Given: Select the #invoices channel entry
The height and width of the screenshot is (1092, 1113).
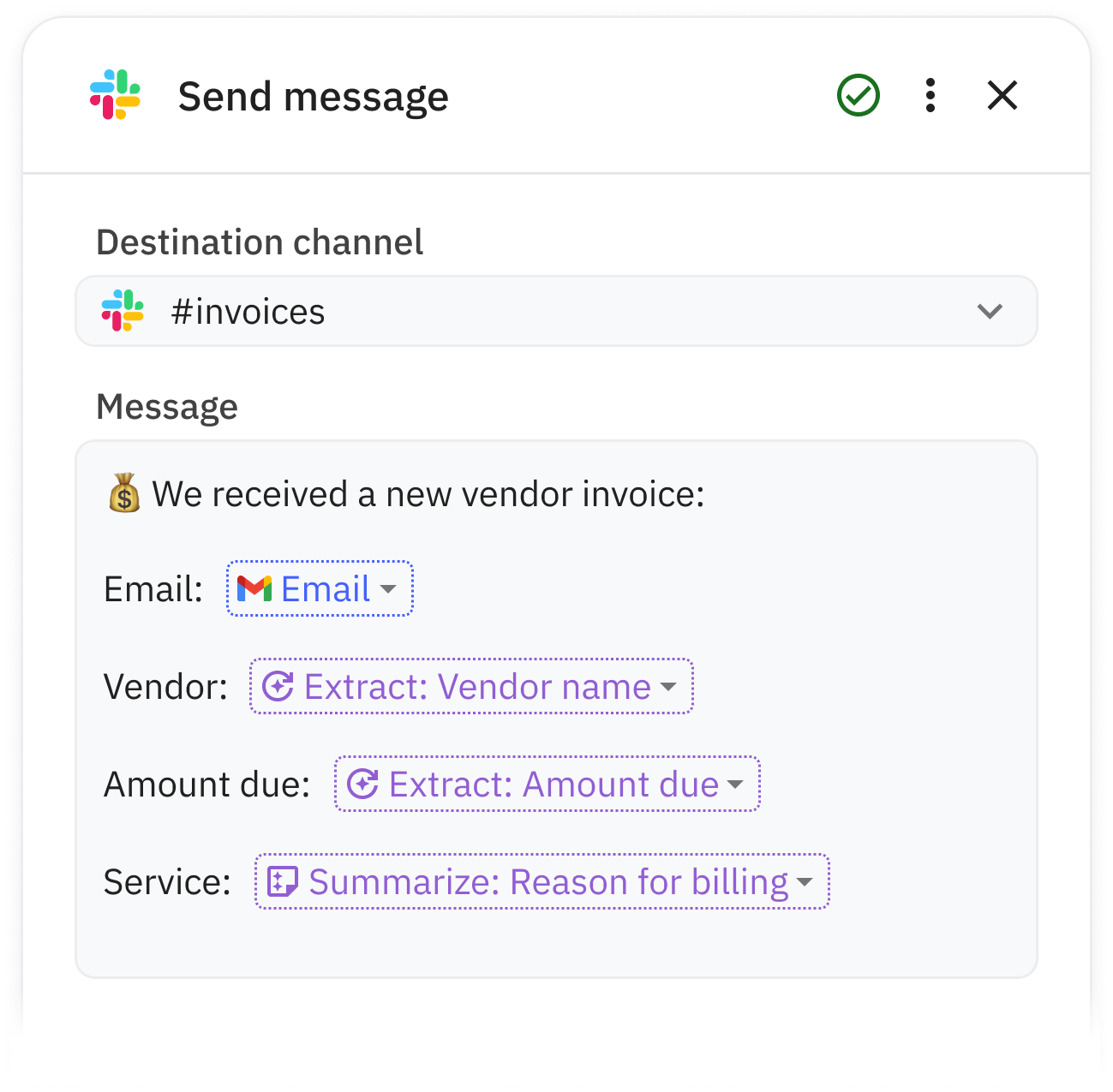Looking at the screenshot, I should [x=248, y=311].
